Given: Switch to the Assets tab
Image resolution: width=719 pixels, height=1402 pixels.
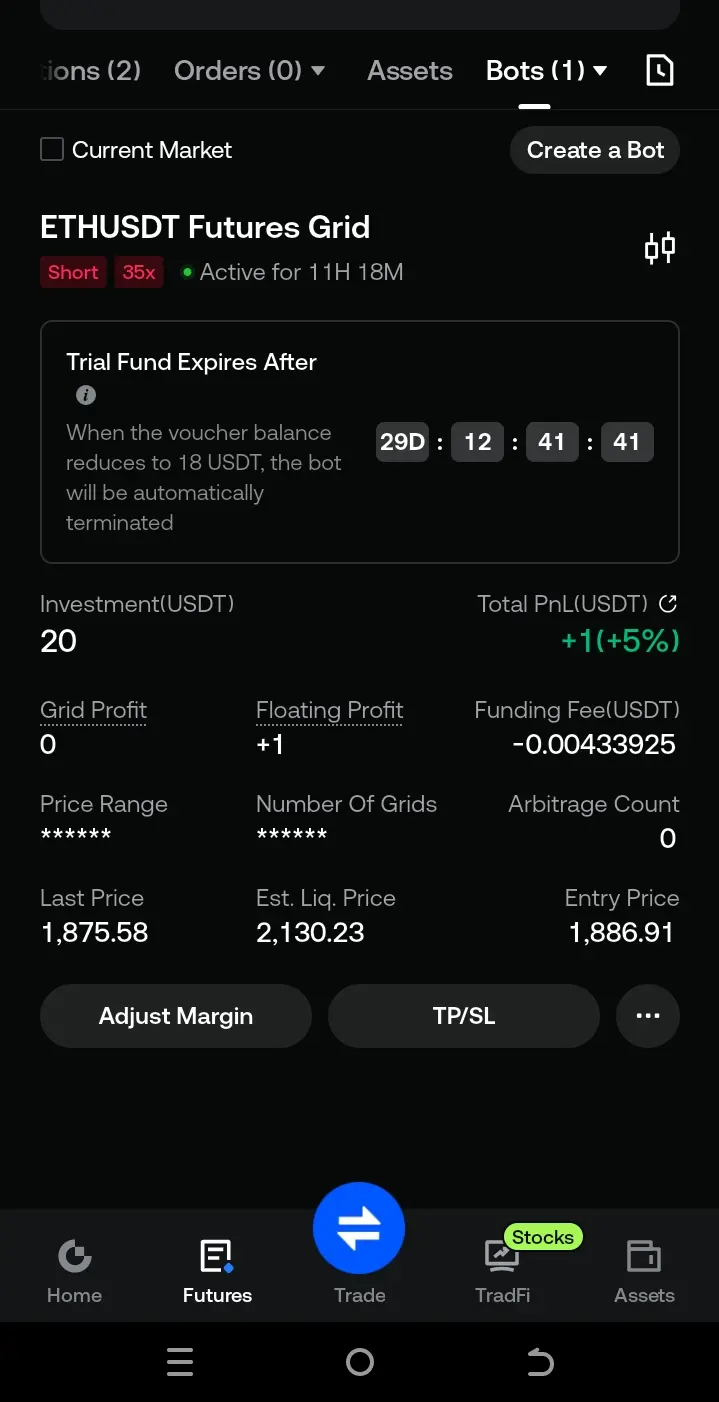Looking at the screenshot, I should [x=410, y=71].
